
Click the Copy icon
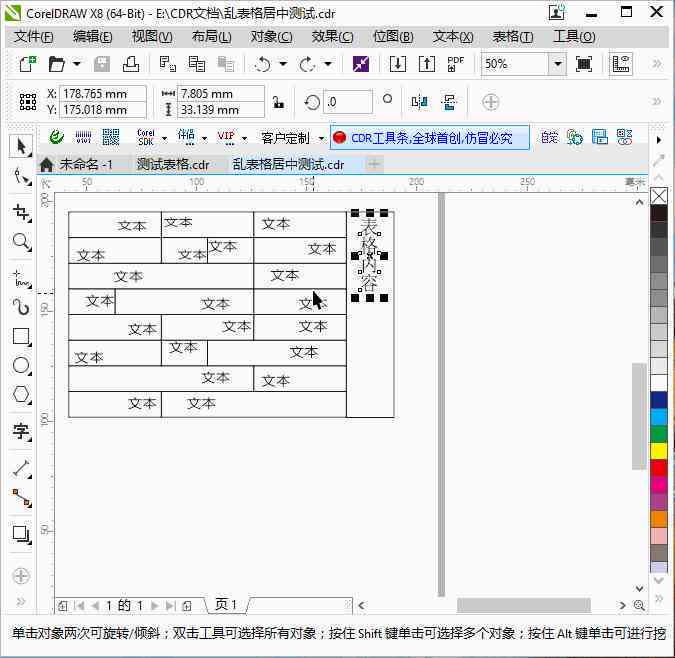(x=197, y=64)
